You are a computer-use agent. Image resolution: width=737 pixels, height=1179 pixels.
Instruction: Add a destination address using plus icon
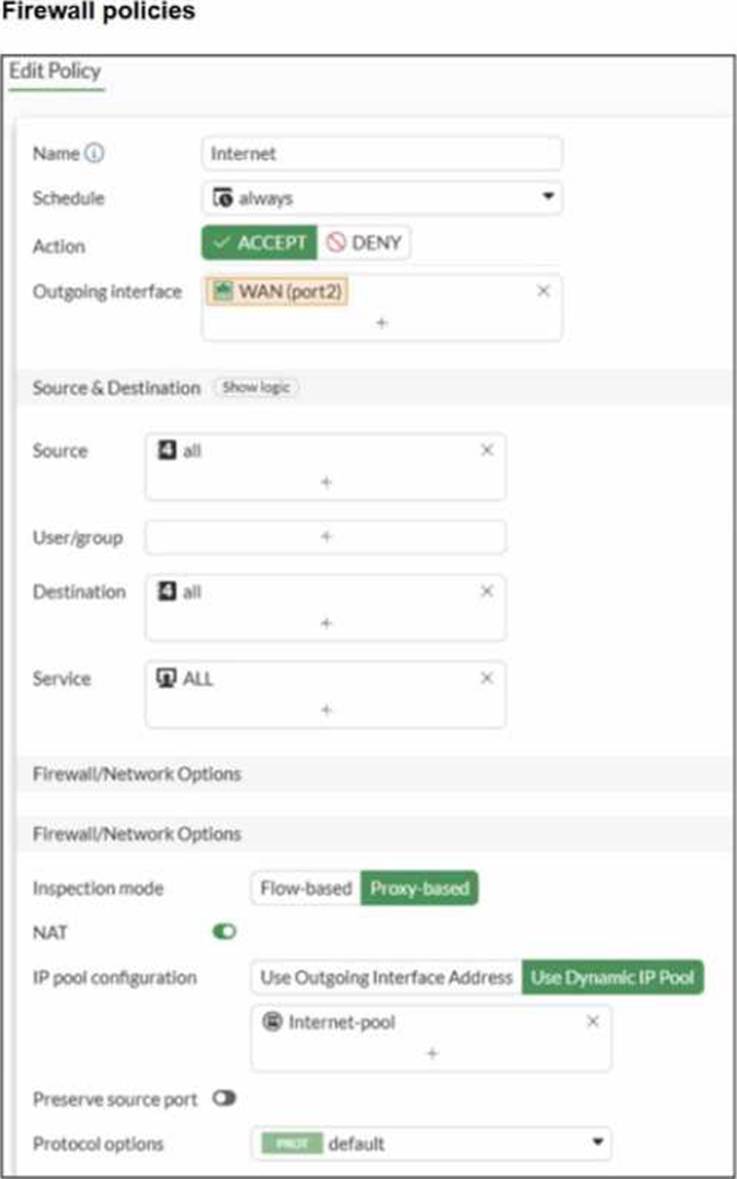pyautogui.click(x=326, y=623)
